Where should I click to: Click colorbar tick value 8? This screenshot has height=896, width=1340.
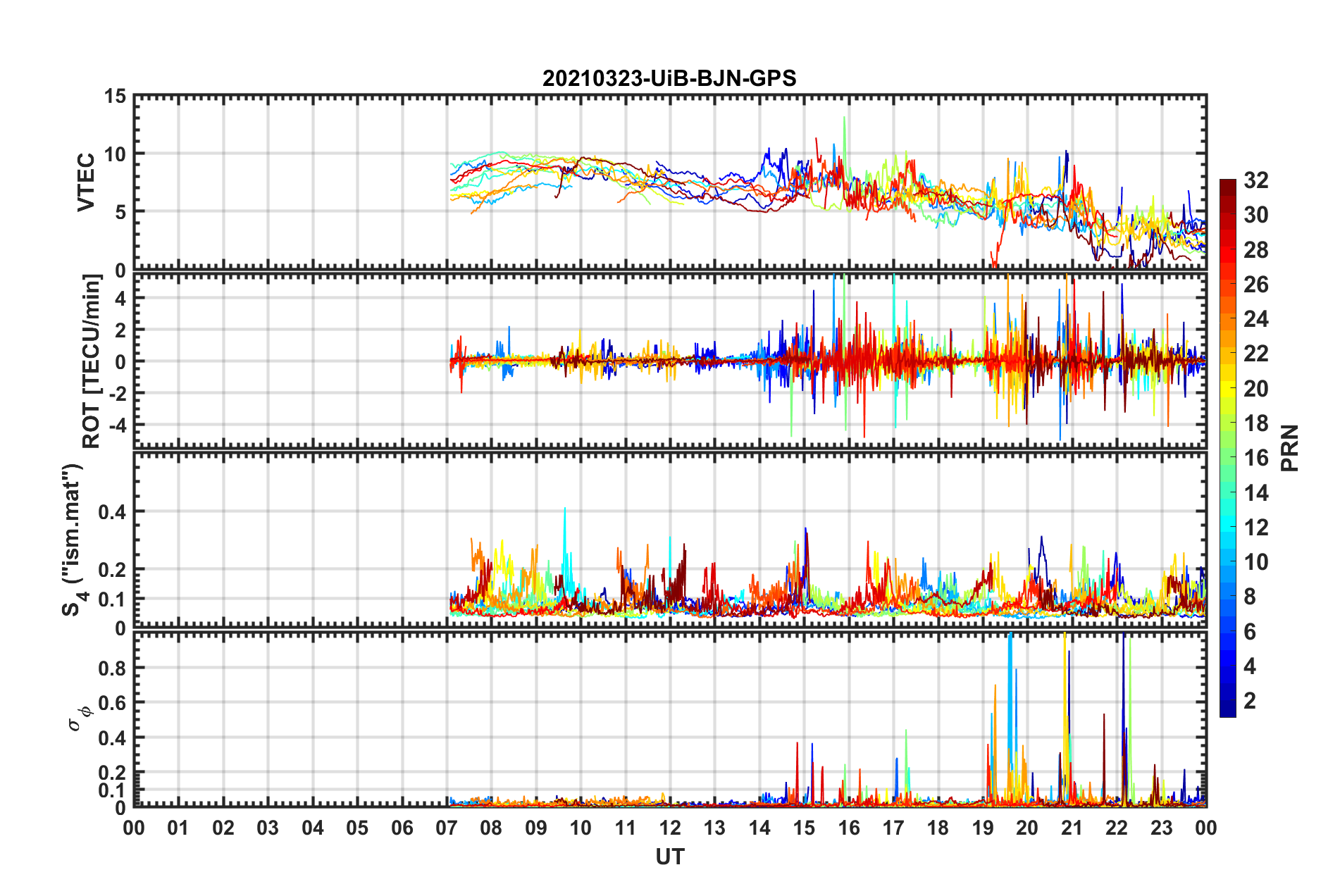tap(1250, 597)
